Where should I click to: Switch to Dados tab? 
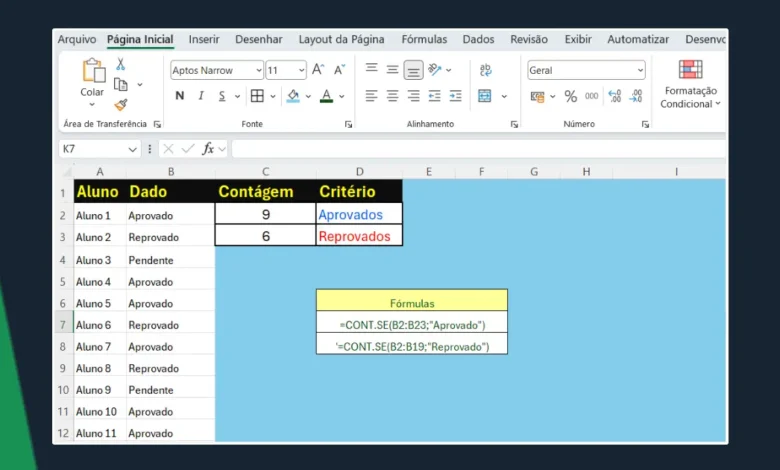click(x=479, y=39)
